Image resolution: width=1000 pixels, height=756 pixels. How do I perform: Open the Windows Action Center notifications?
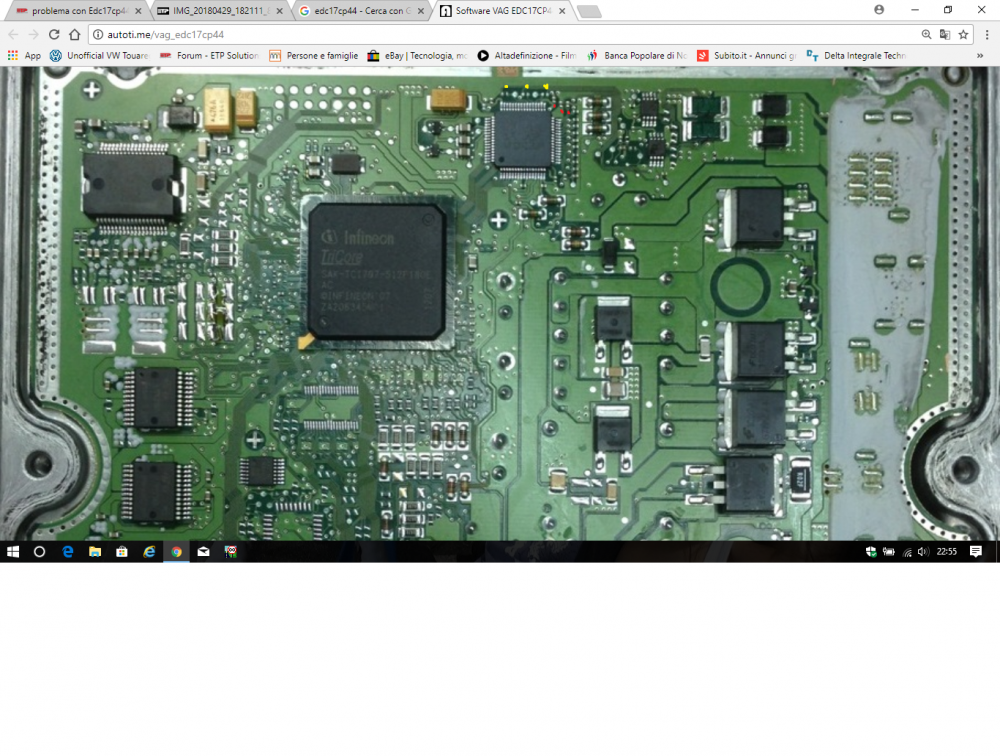point(976,551)
